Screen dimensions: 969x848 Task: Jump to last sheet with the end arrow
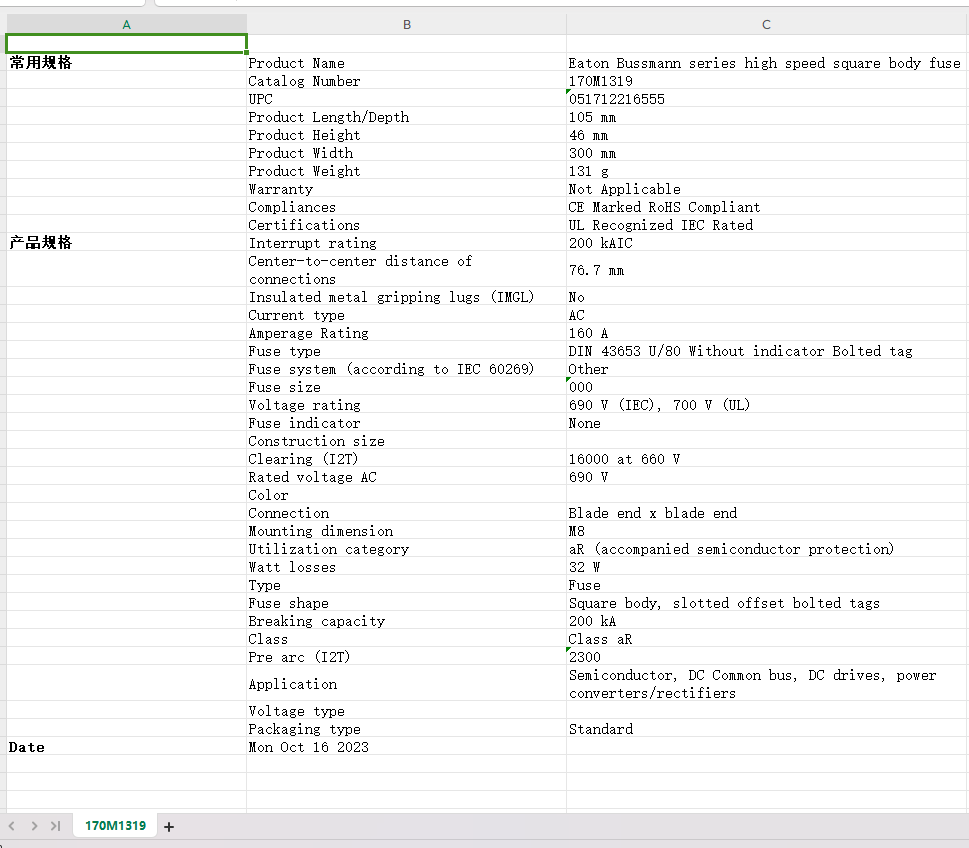56,826
